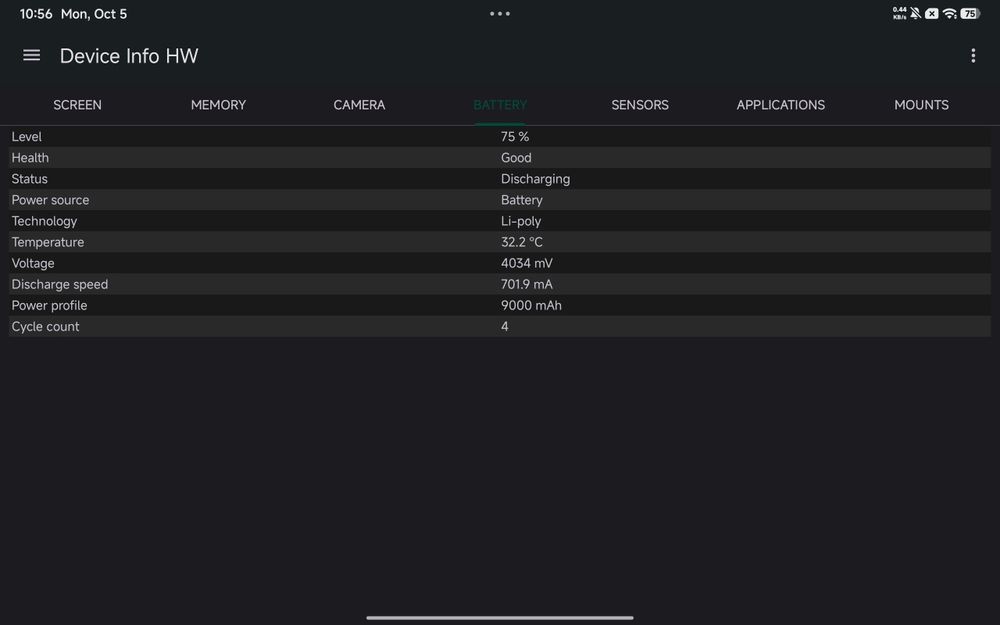The image size is (1000, 625).
Task: Select the Level row label
Action: (x=26, y=136)
